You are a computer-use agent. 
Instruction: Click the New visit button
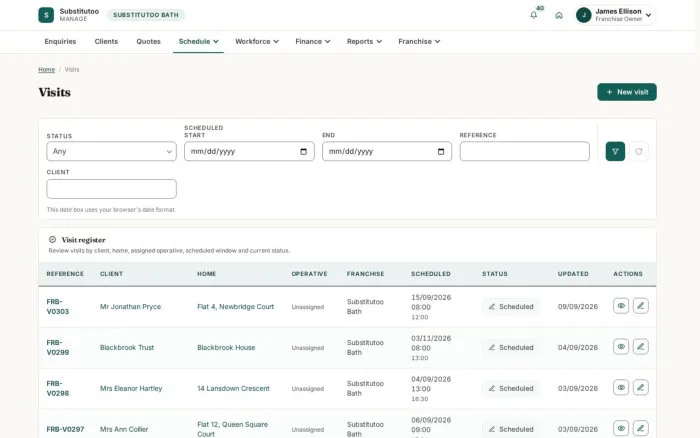[x=627, y=92]
